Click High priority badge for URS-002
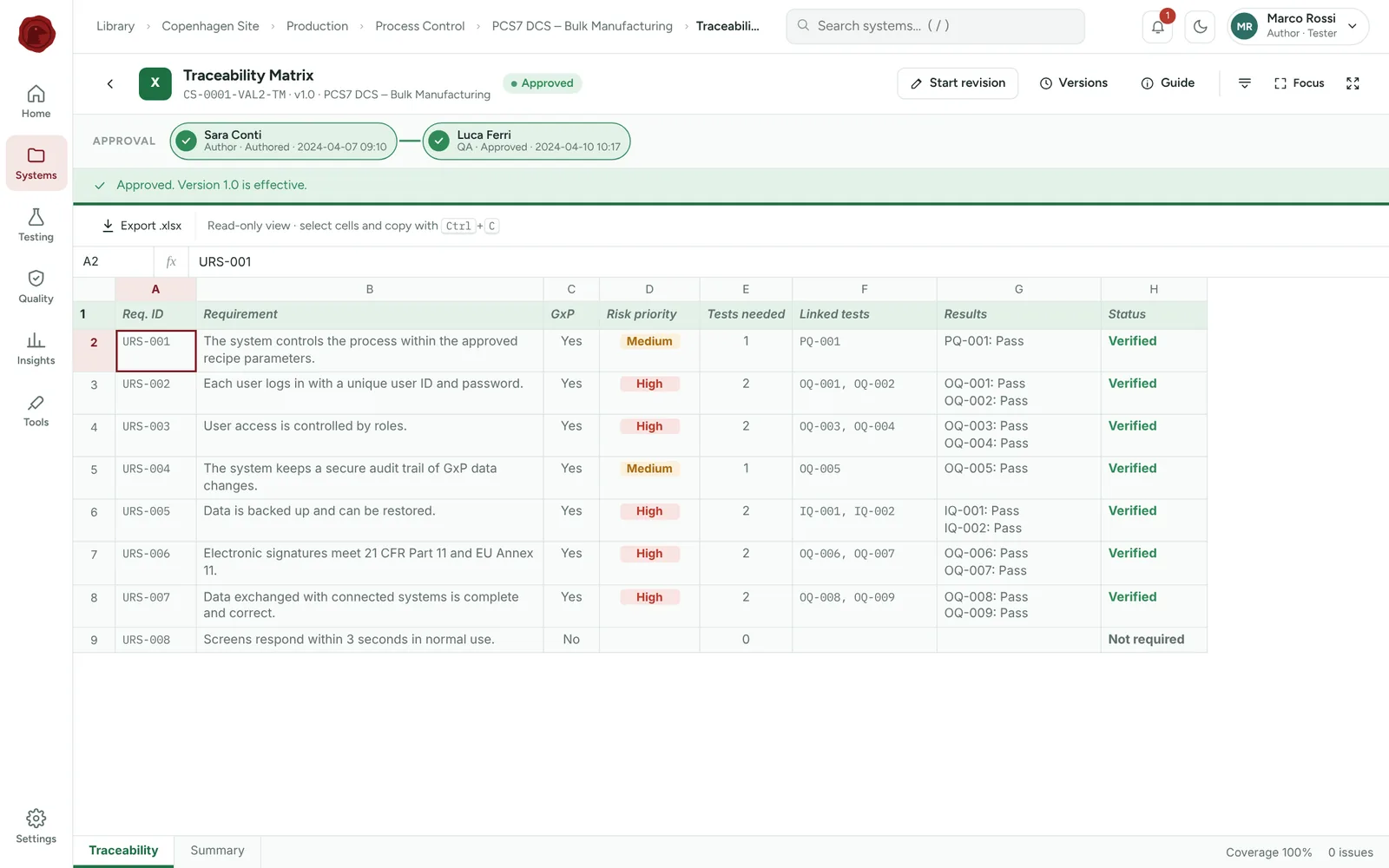 point(649,384)
